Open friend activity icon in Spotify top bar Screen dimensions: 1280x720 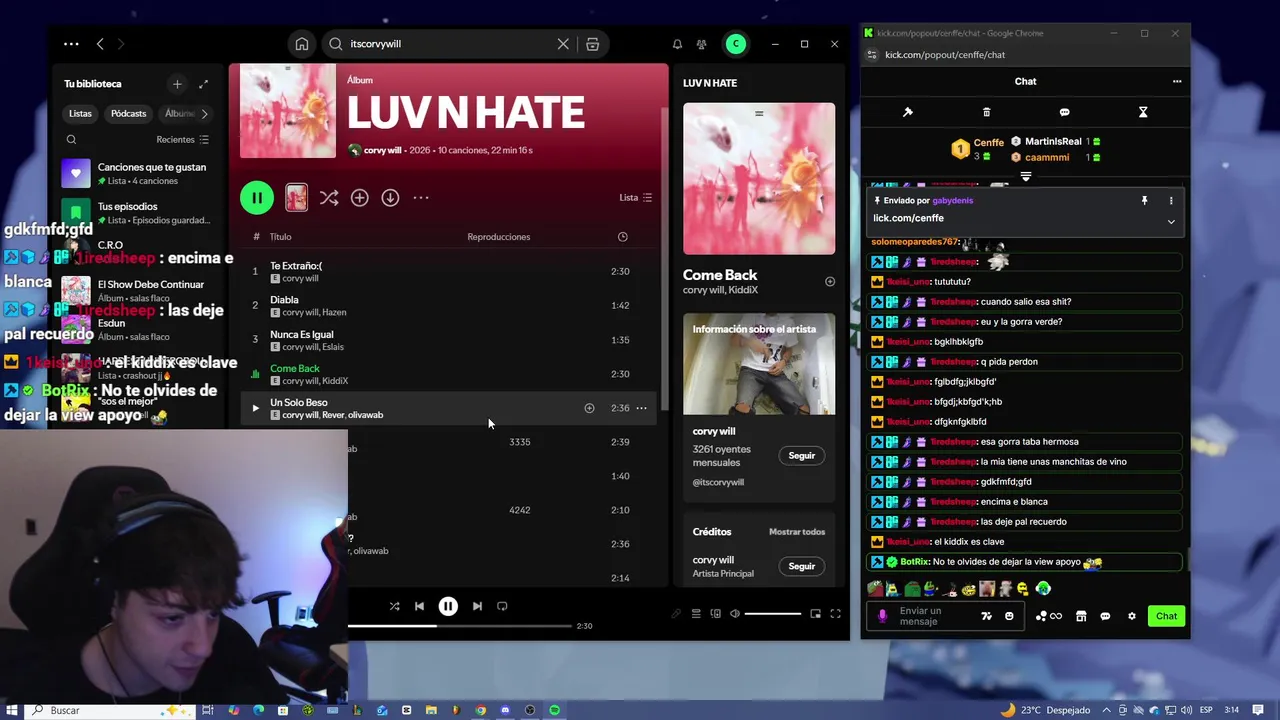[x=701, y=44]
